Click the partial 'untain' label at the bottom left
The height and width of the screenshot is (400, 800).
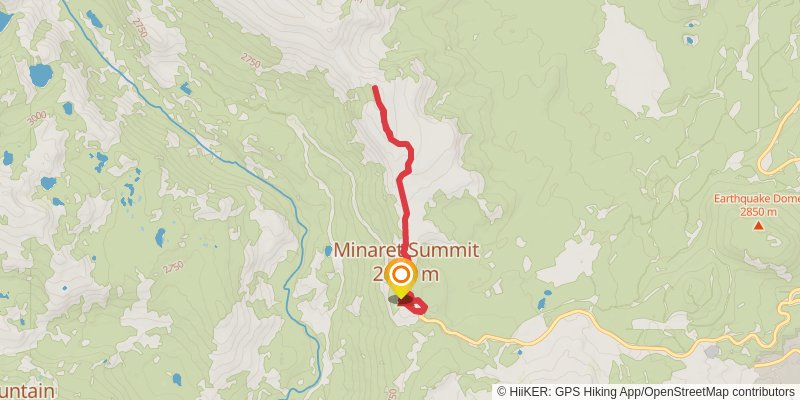coord(28,391)
